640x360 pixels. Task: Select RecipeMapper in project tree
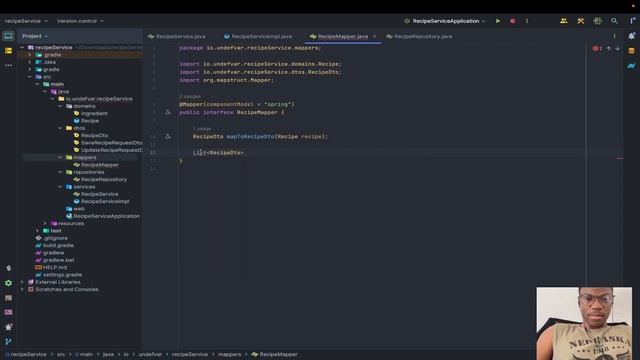click(96, 165)
